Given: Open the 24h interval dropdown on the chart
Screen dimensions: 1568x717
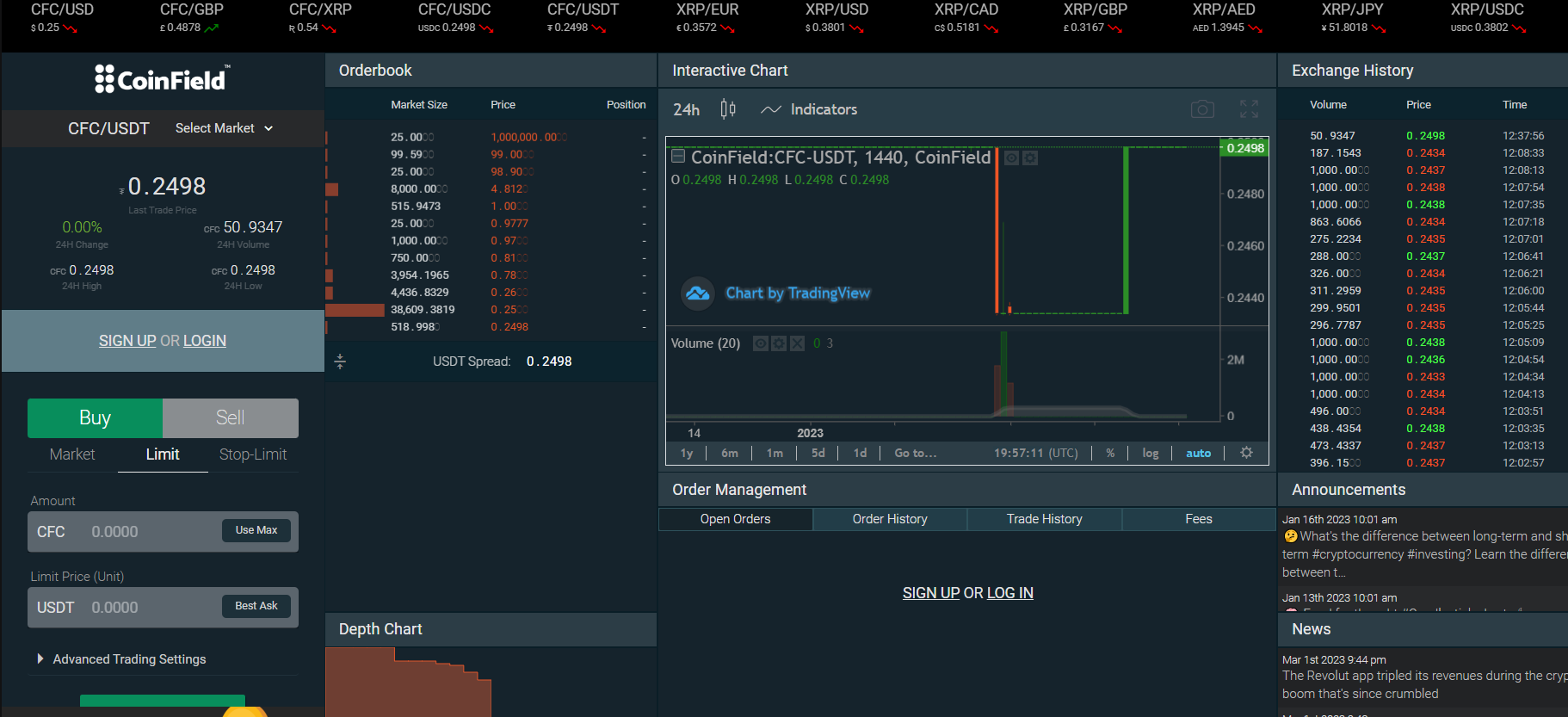Looking at the screenshot, I should pos(686,109).
